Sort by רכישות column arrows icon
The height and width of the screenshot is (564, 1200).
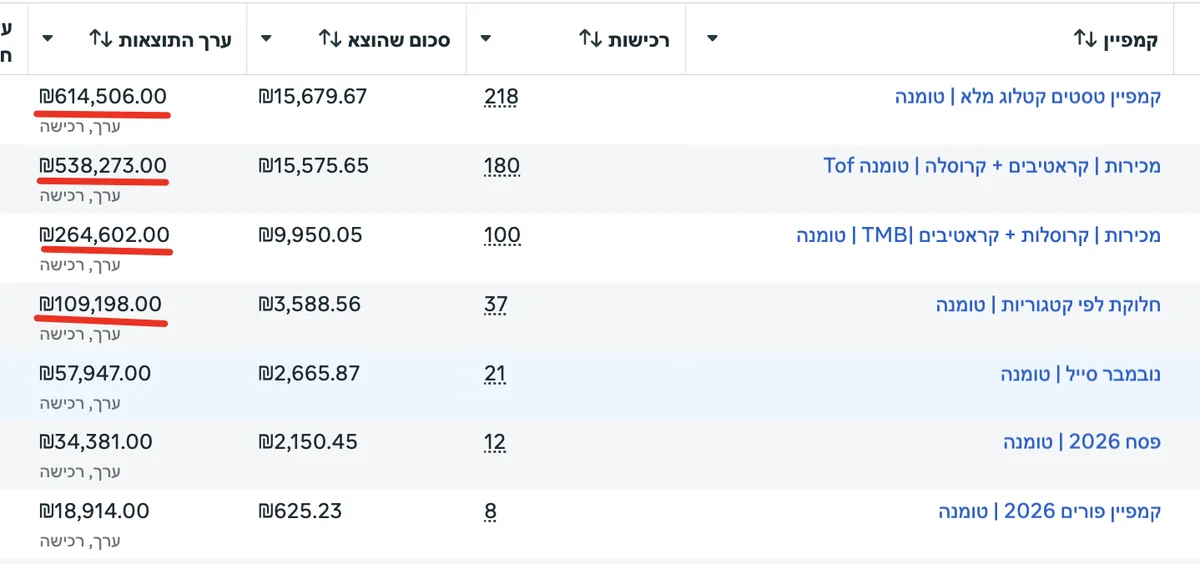(590, 39)
